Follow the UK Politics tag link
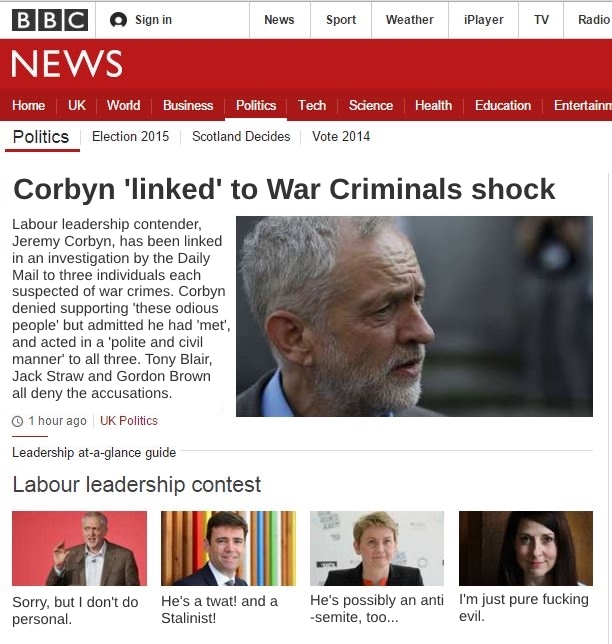Screen dimensions: 612x644 pyautogui.click(x=129, y=421)
